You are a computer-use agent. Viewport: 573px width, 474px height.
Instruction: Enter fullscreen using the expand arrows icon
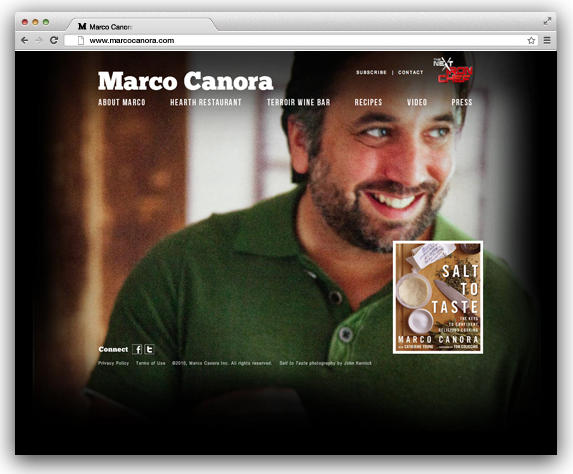click(x=547, y=21)
